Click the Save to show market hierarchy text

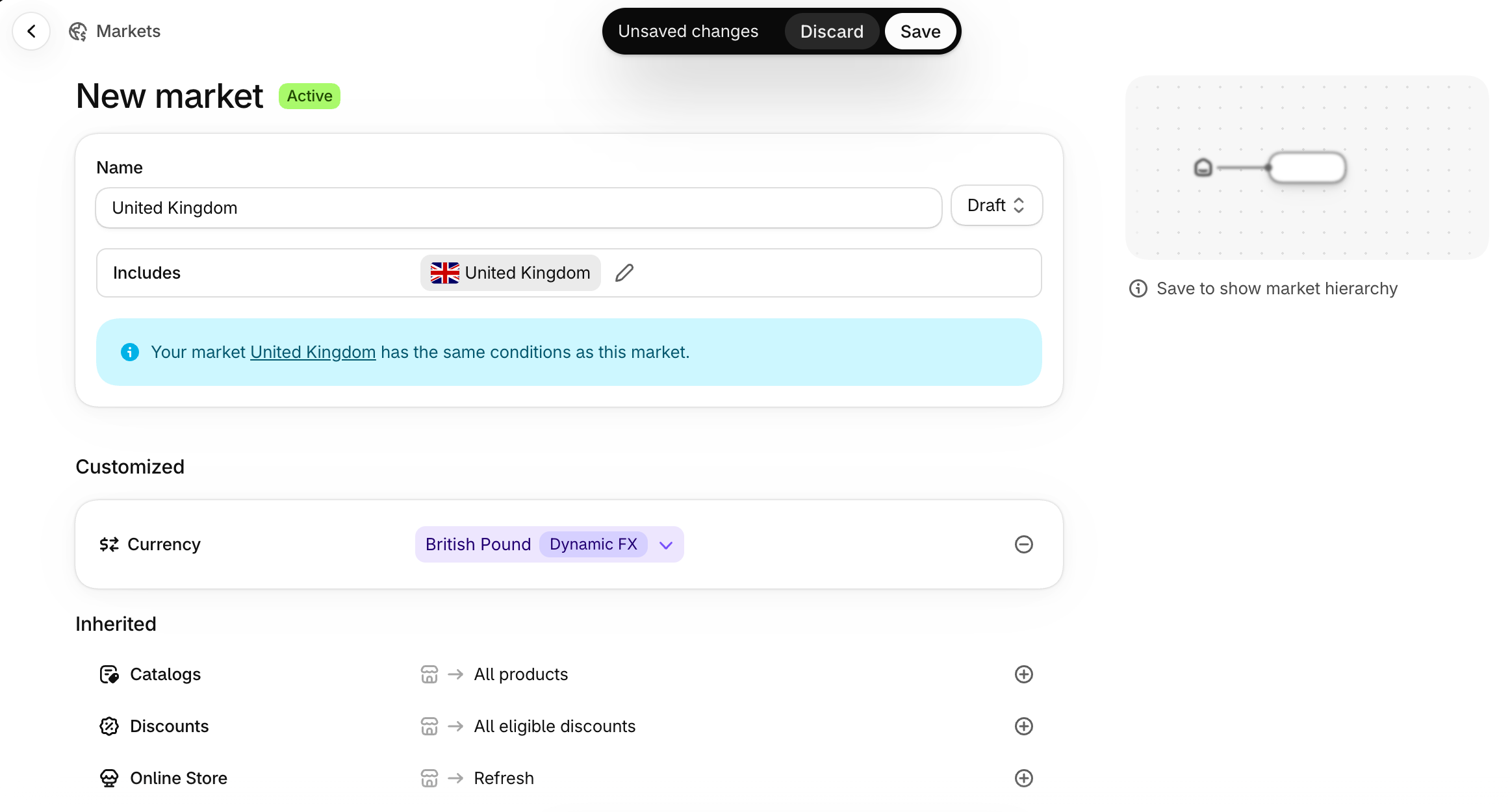(1277, 288)
